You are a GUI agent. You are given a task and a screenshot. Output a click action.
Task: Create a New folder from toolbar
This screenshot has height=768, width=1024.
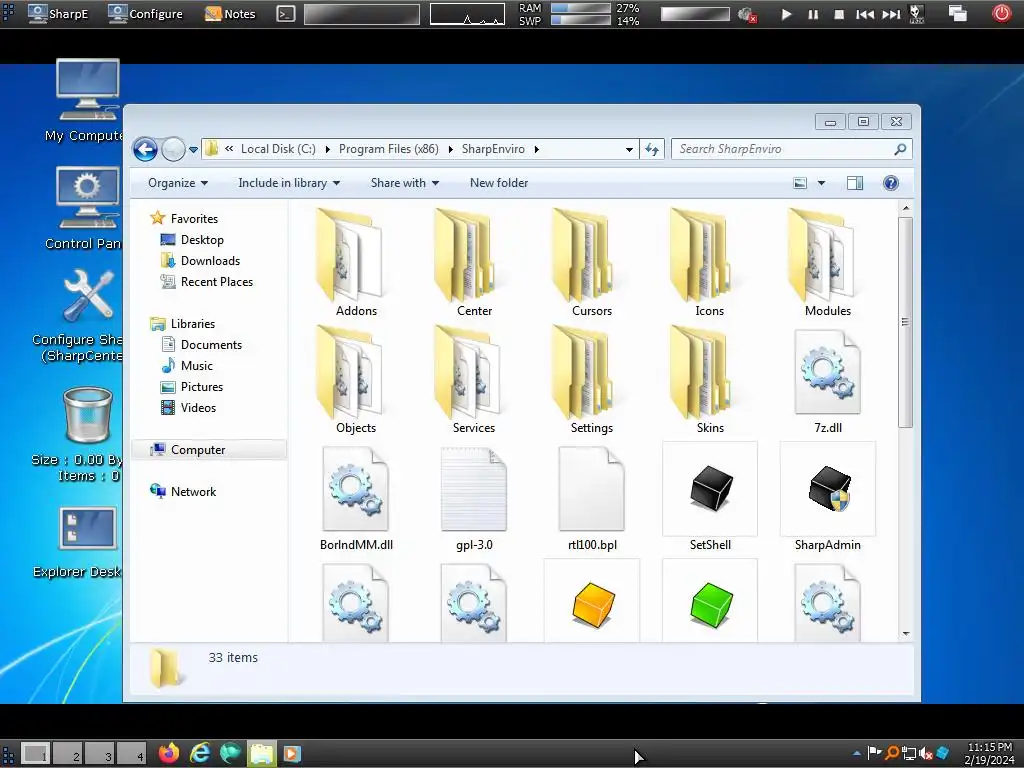click(x=499, y=183)
